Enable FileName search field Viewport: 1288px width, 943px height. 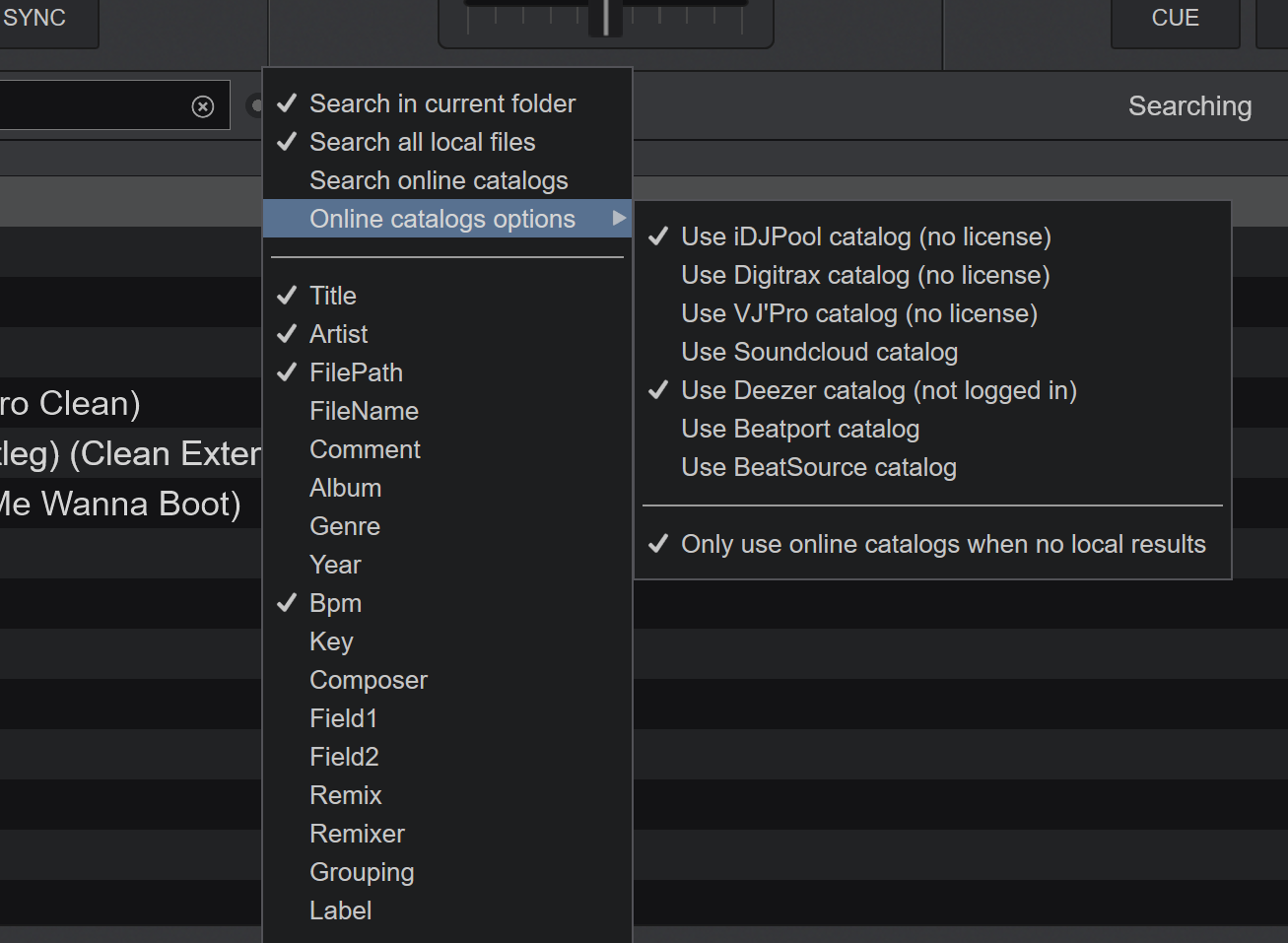[x=447, y=411]
